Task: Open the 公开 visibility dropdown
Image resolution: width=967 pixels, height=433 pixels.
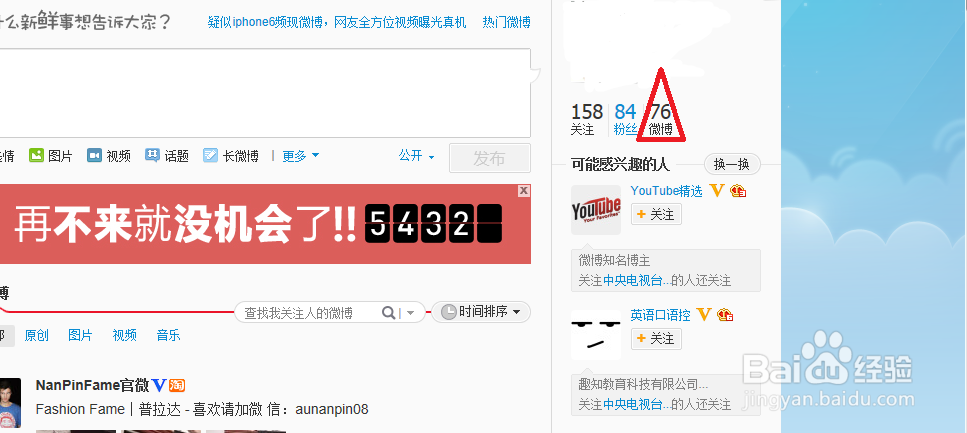Action: point(417,156)
